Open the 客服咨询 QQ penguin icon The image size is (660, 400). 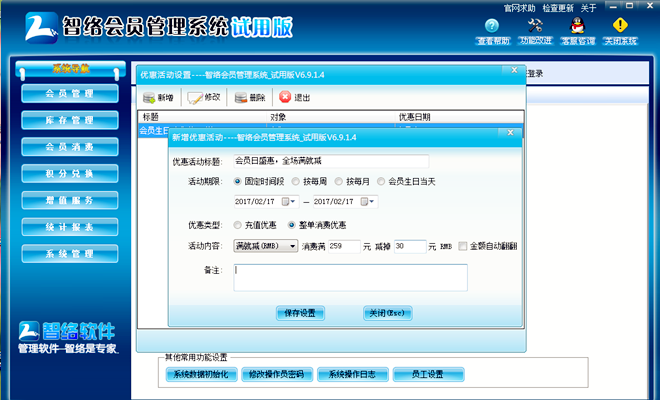pos(578,26)
